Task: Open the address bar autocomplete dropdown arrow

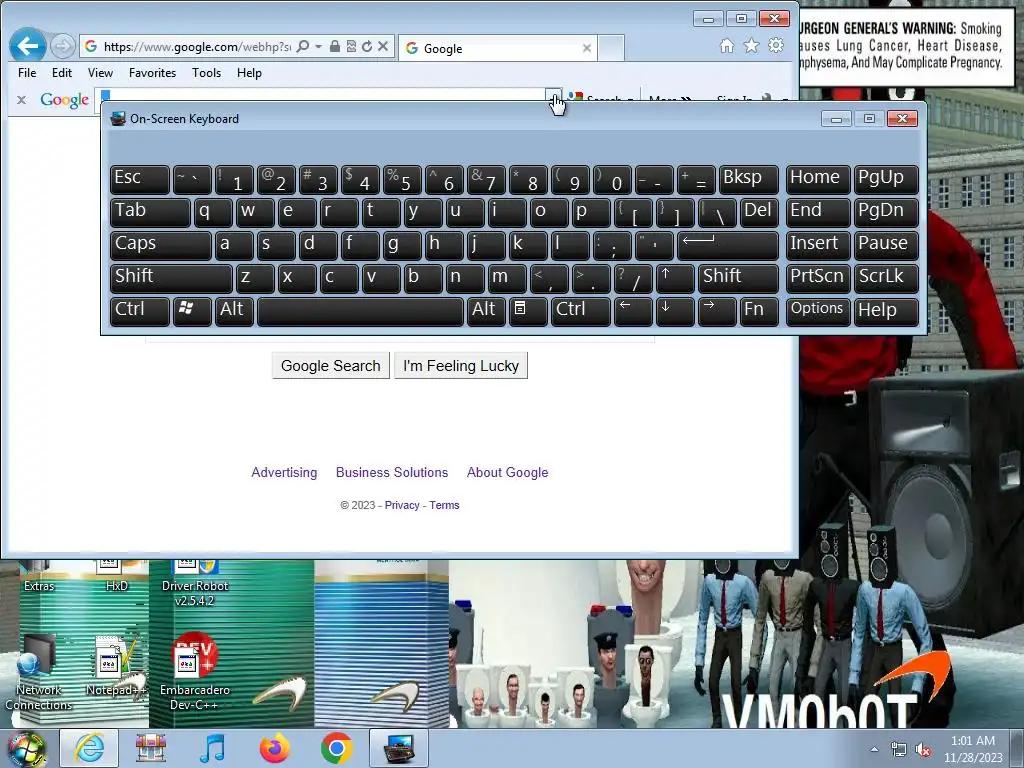Action: click(x=319, y=46)
